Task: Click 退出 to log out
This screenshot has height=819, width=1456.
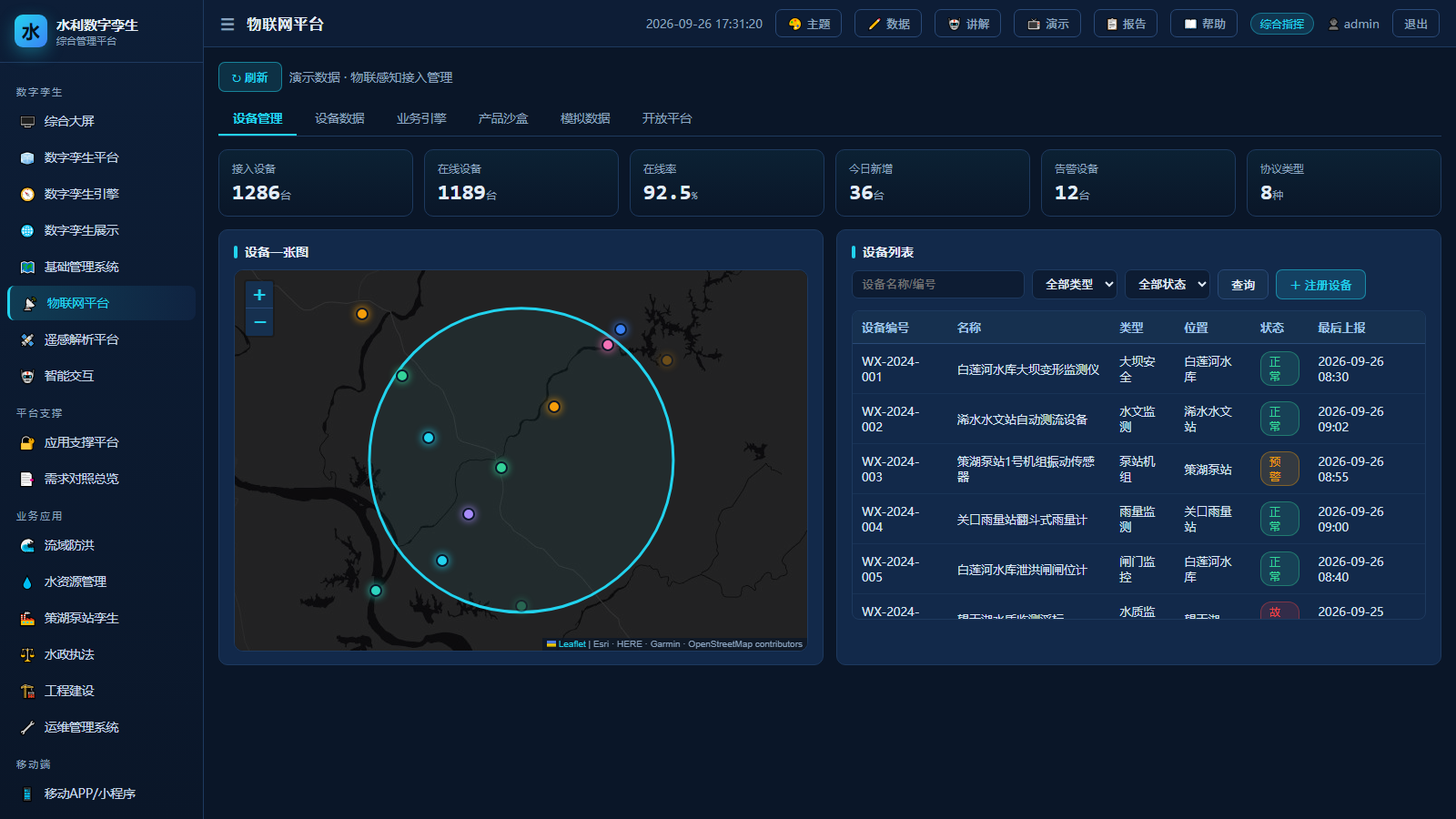Action: (x=1416, y=24)
